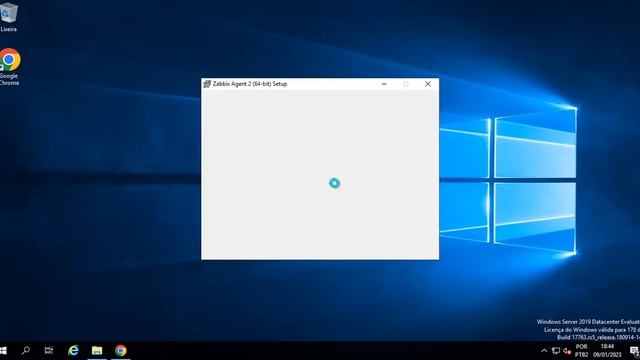Image resolution: width=640 pixels, height=360 pixels.
Task: Open the 18:44 clock and date
Action: (607, 351)
